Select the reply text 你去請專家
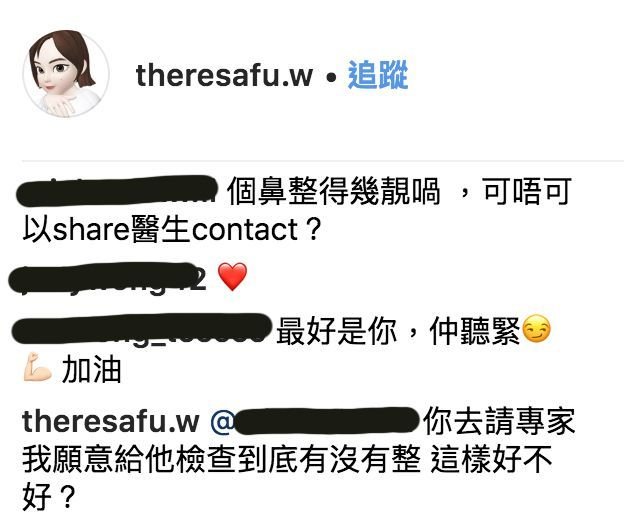This screenshot has height=530, width=624. (499, 421)
